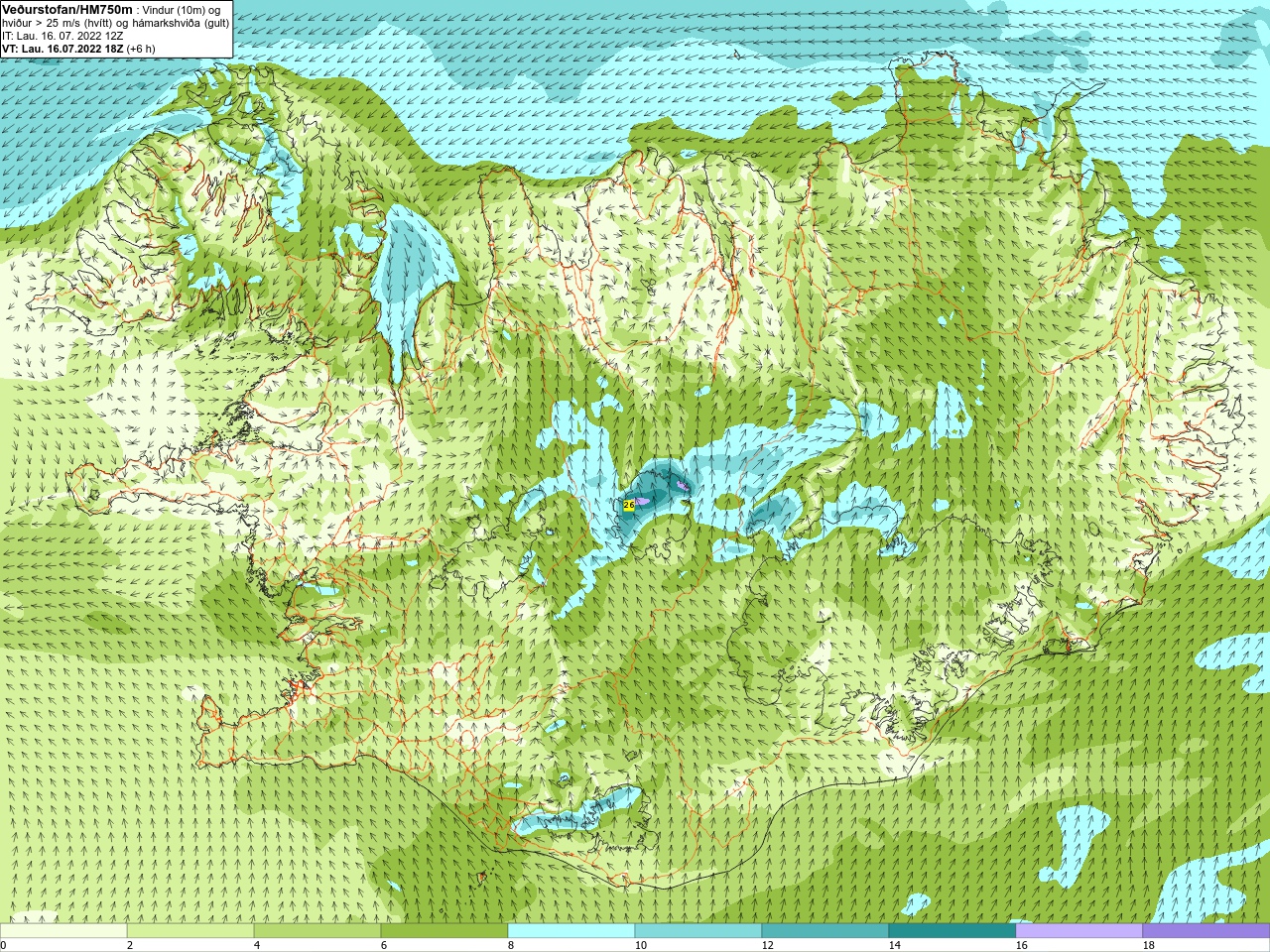Image resolution: width=1270 pixels, height=952 pixels.
Task: Click the yellow 26 gust marker
Action: click(629, 505)
